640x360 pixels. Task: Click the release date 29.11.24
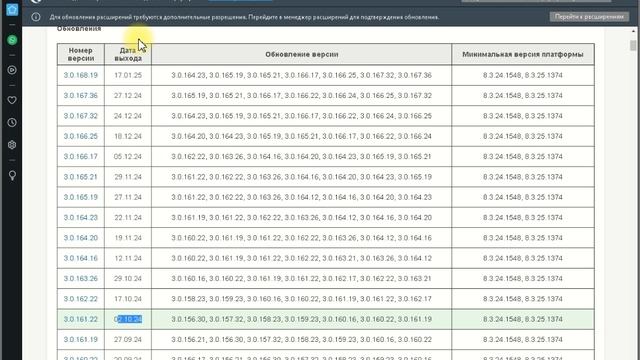(128, 177)
